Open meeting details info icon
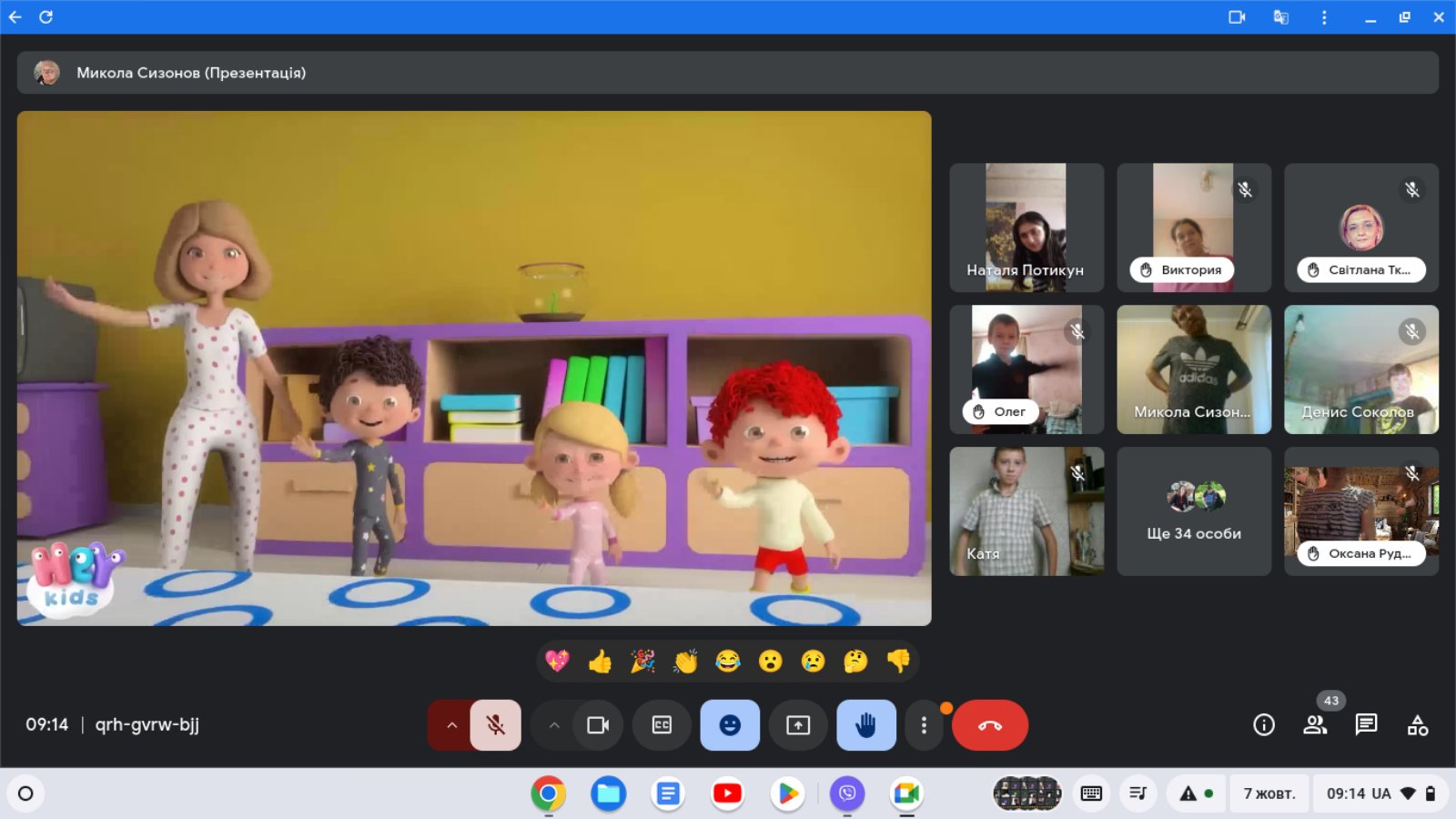1456x819 pixels. [x=1264, y=725]
